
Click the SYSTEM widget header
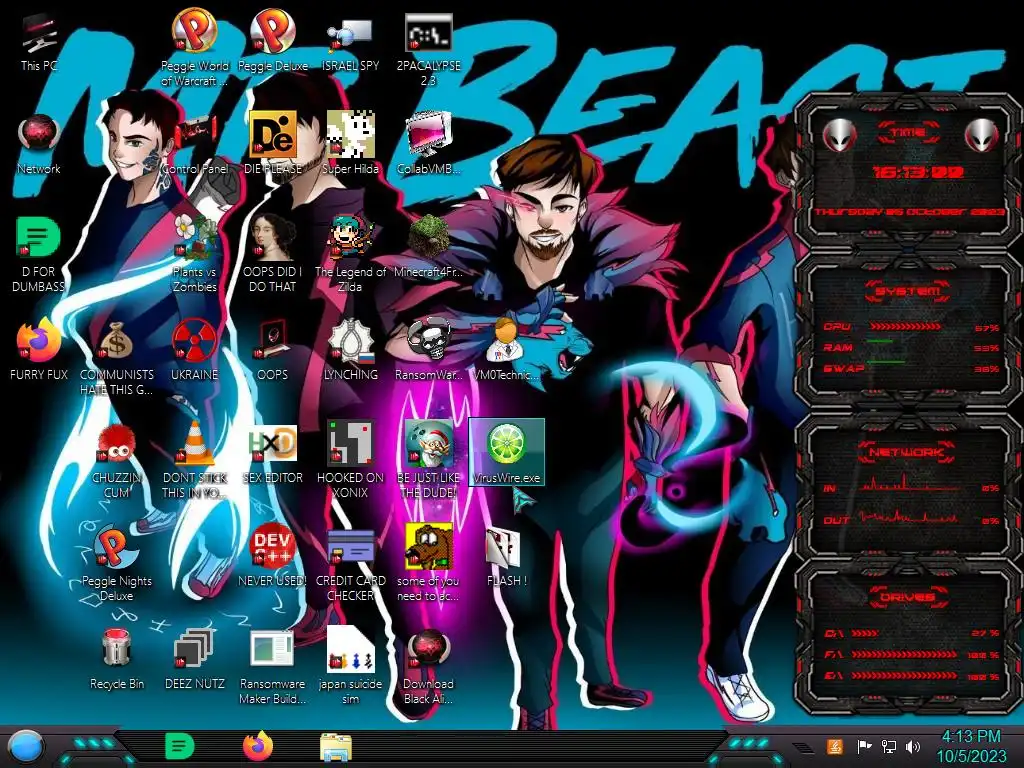pyautogui.click(x=908, y=291)
